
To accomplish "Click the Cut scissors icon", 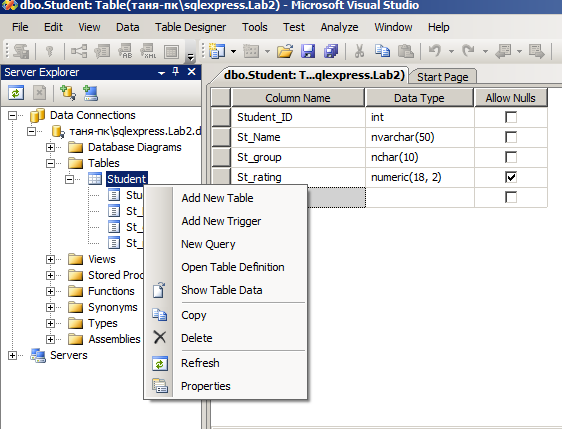I will pos(359,51).
